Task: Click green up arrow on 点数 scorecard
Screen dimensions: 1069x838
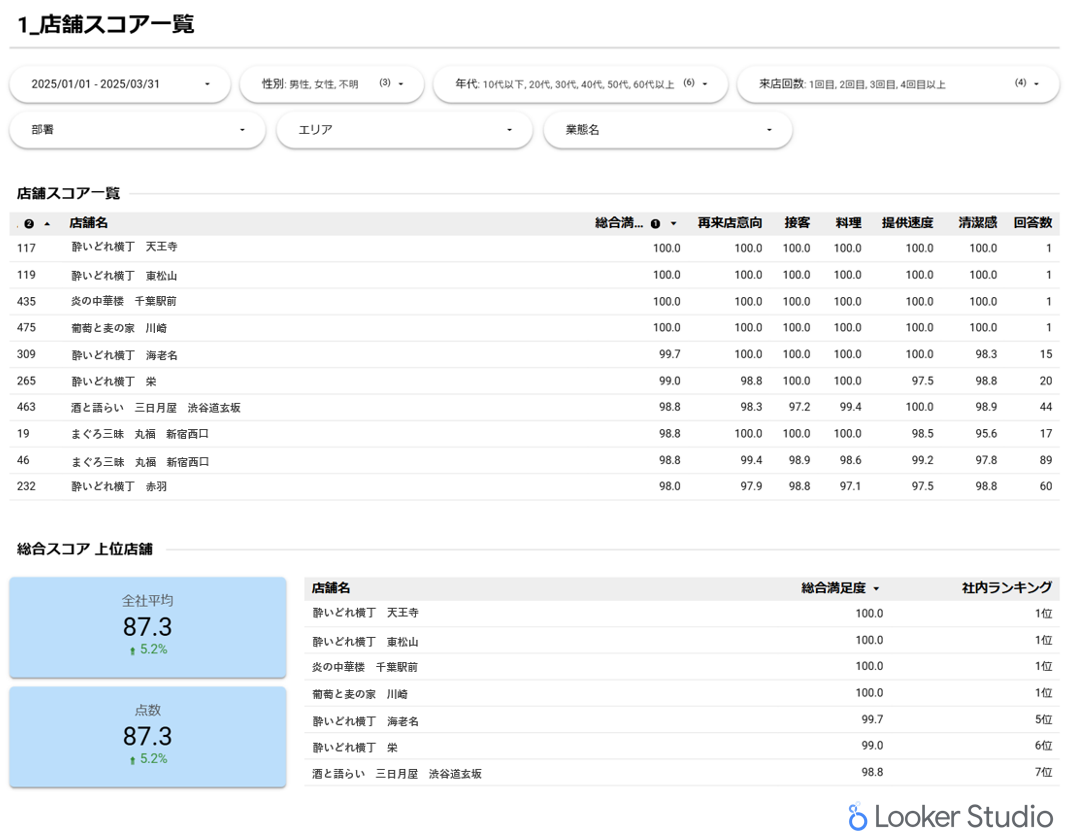Action: (132, 760)
